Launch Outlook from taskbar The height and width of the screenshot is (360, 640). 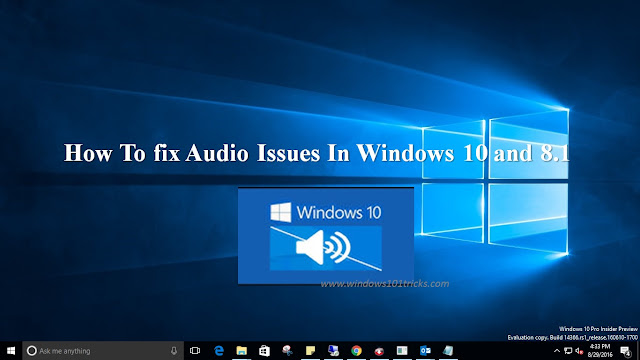(425, 351)
